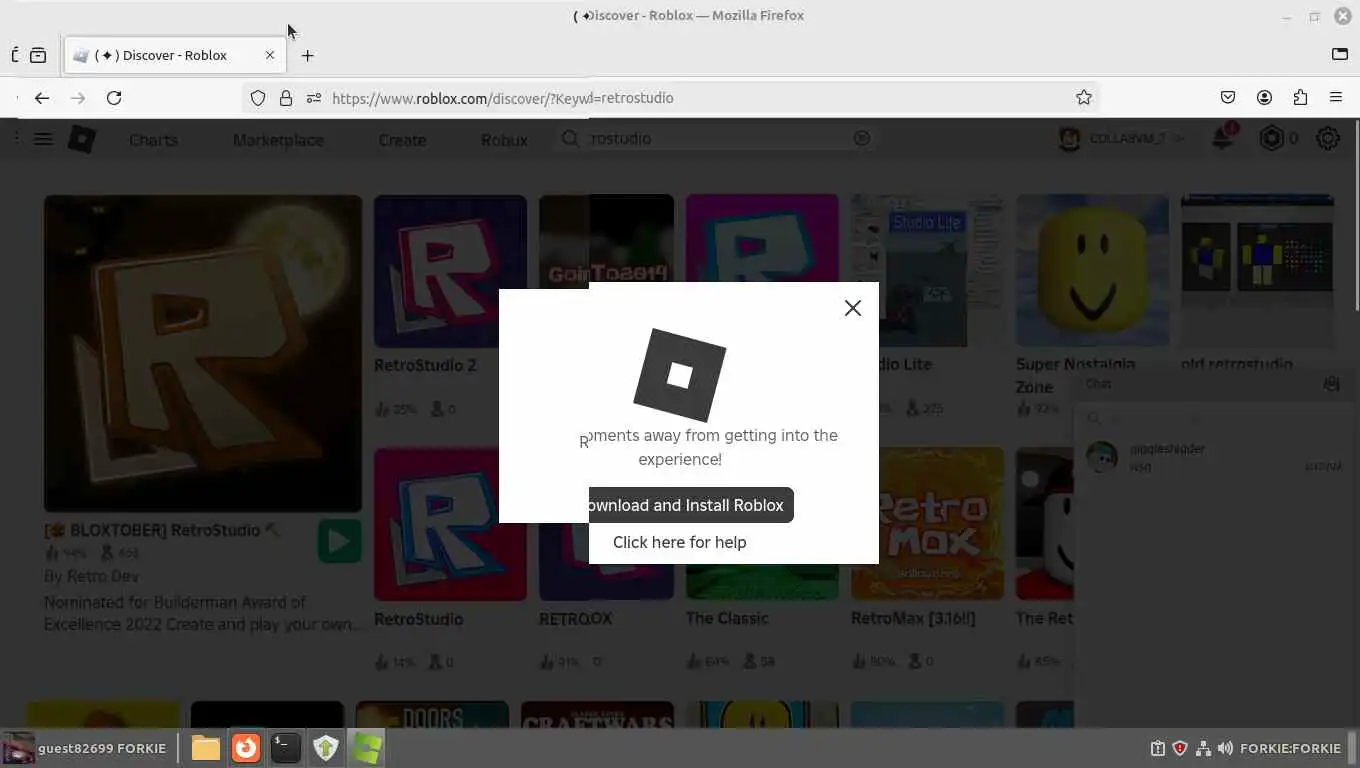Viewport: 1360px width, 768px height.
Task: Open file manager from taskbar
Action: pos(206,748)
